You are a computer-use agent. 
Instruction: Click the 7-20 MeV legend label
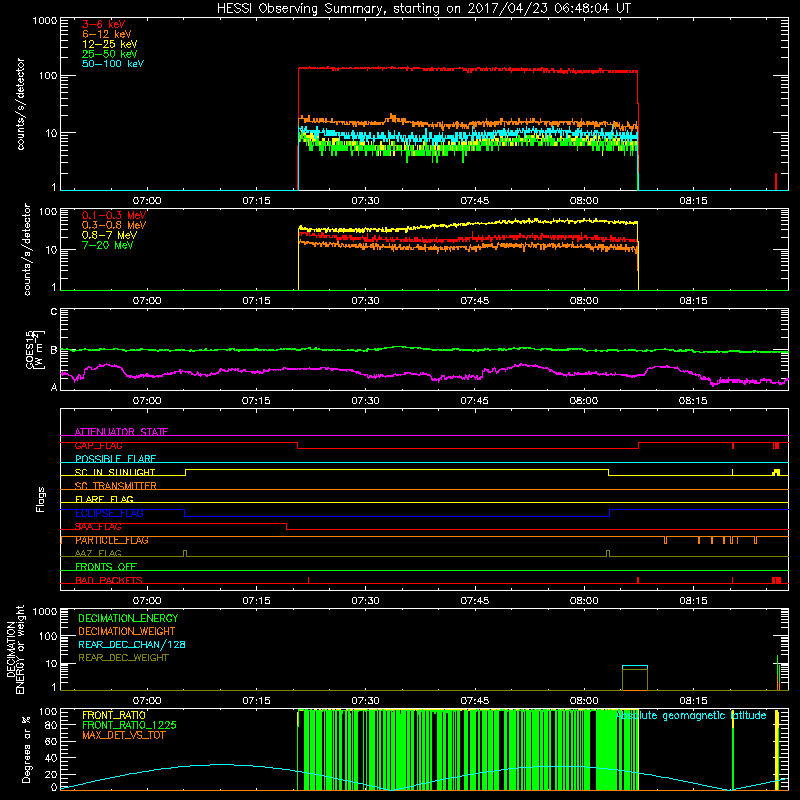(x=108, y=245)
